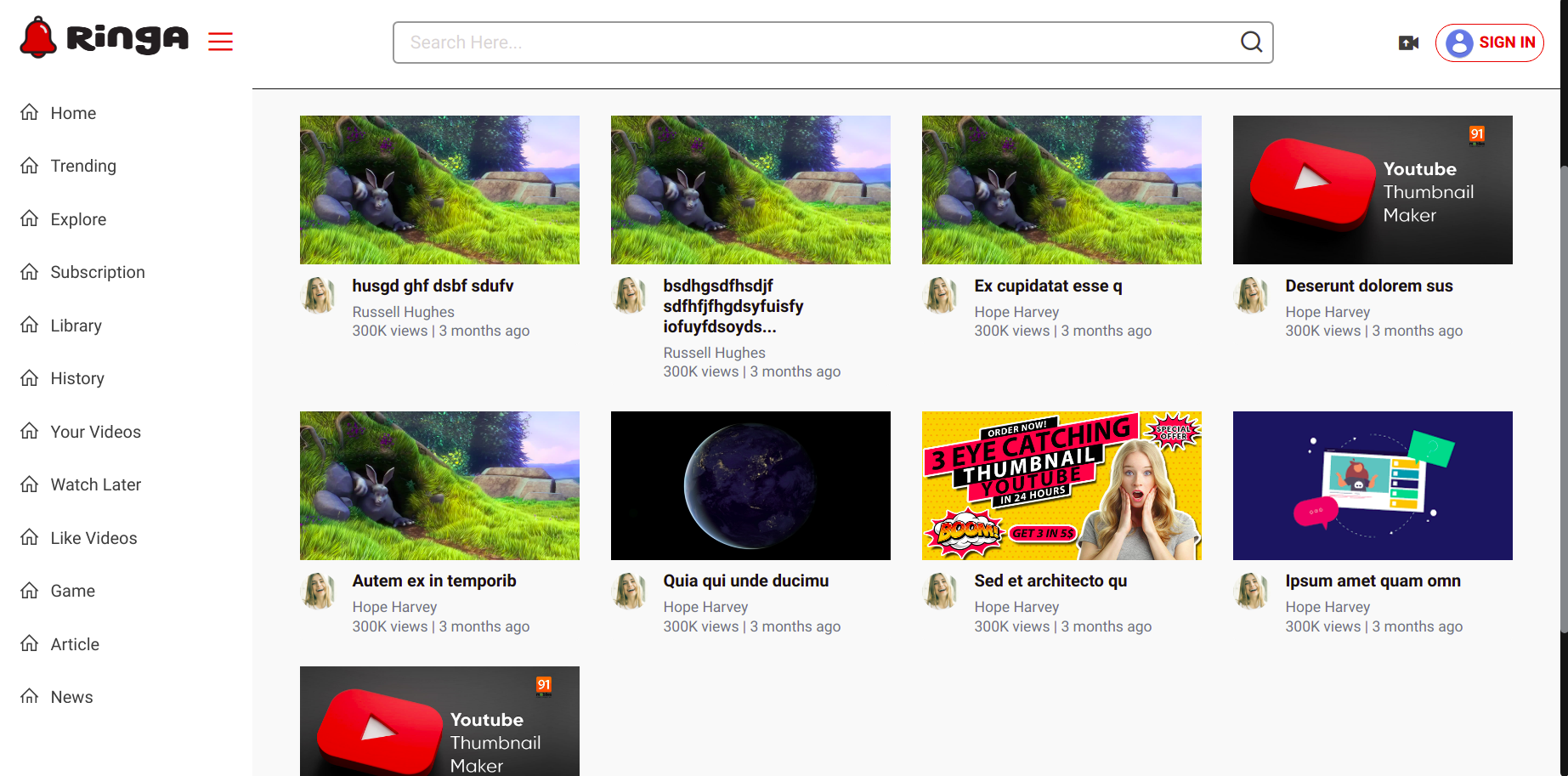This screenshot has width=1568, height=776.
Task: Open video title starting 'bsdhgsdfhsdjf'
Action: point(733,306)
